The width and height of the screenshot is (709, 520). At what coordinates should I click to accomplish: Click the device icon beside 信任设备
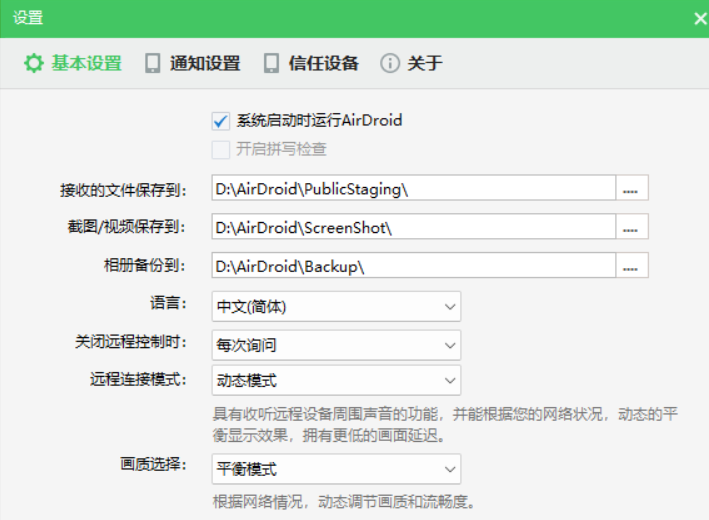coord(271,63)
